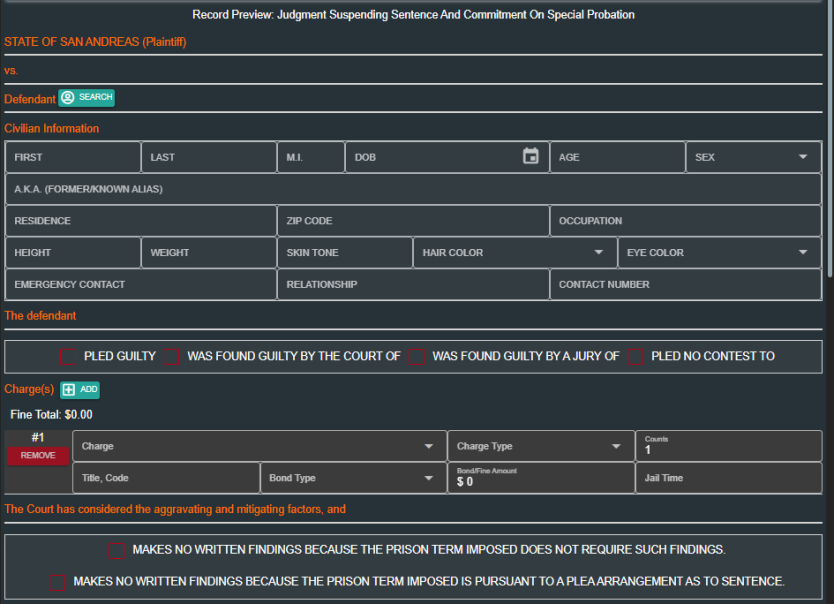Open the SEX dropdown
Image resolution: width=834 pixels, height=604 pixels.
point(804,157)
